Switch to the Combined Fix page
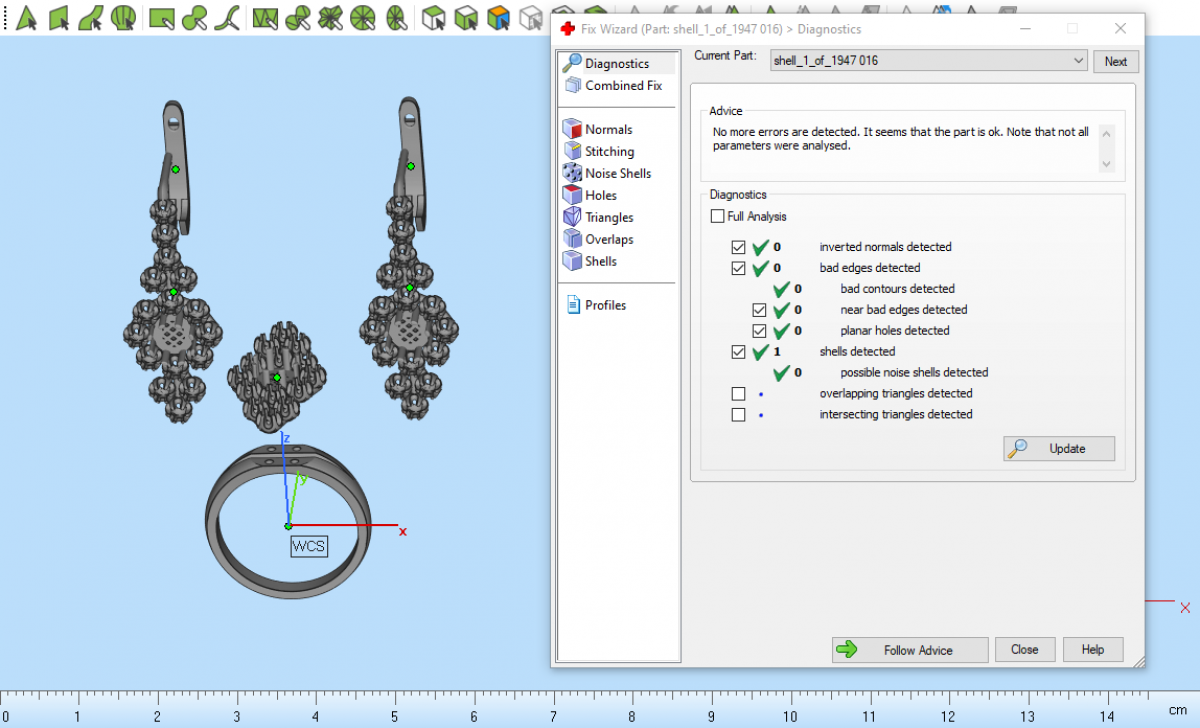This screenshot has height=728, width=1200. point(623,85)
